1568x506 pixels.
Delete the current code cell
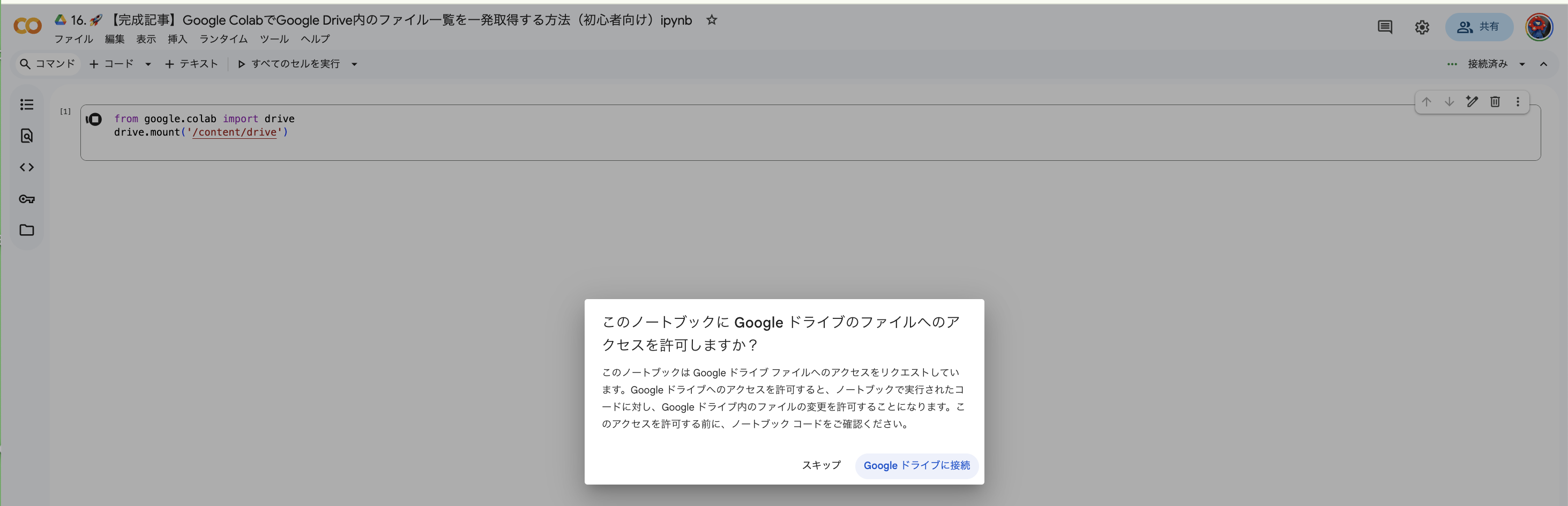coord(1495,102)
